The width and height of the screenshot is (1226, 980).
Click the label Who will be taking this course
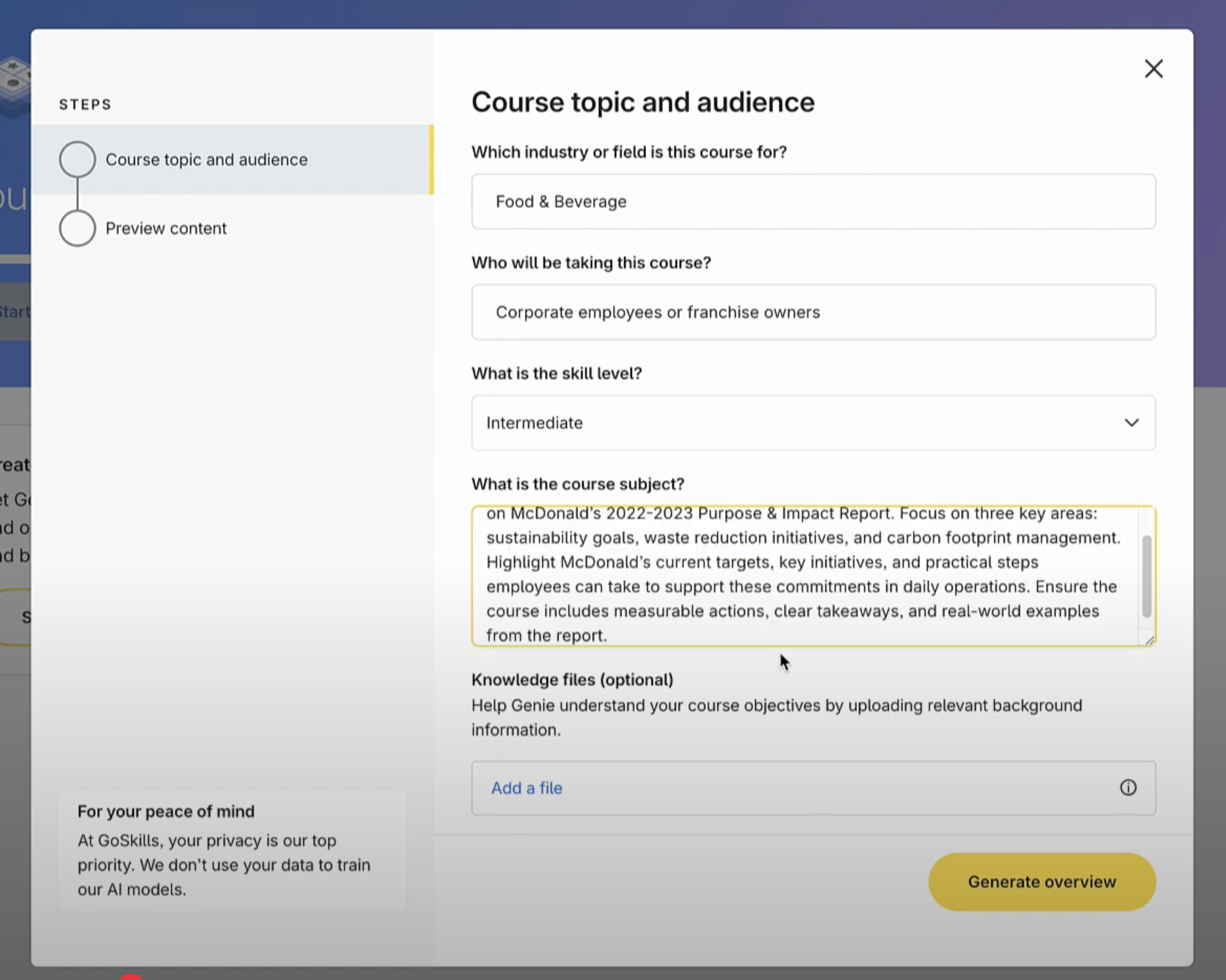pos(591,263)
